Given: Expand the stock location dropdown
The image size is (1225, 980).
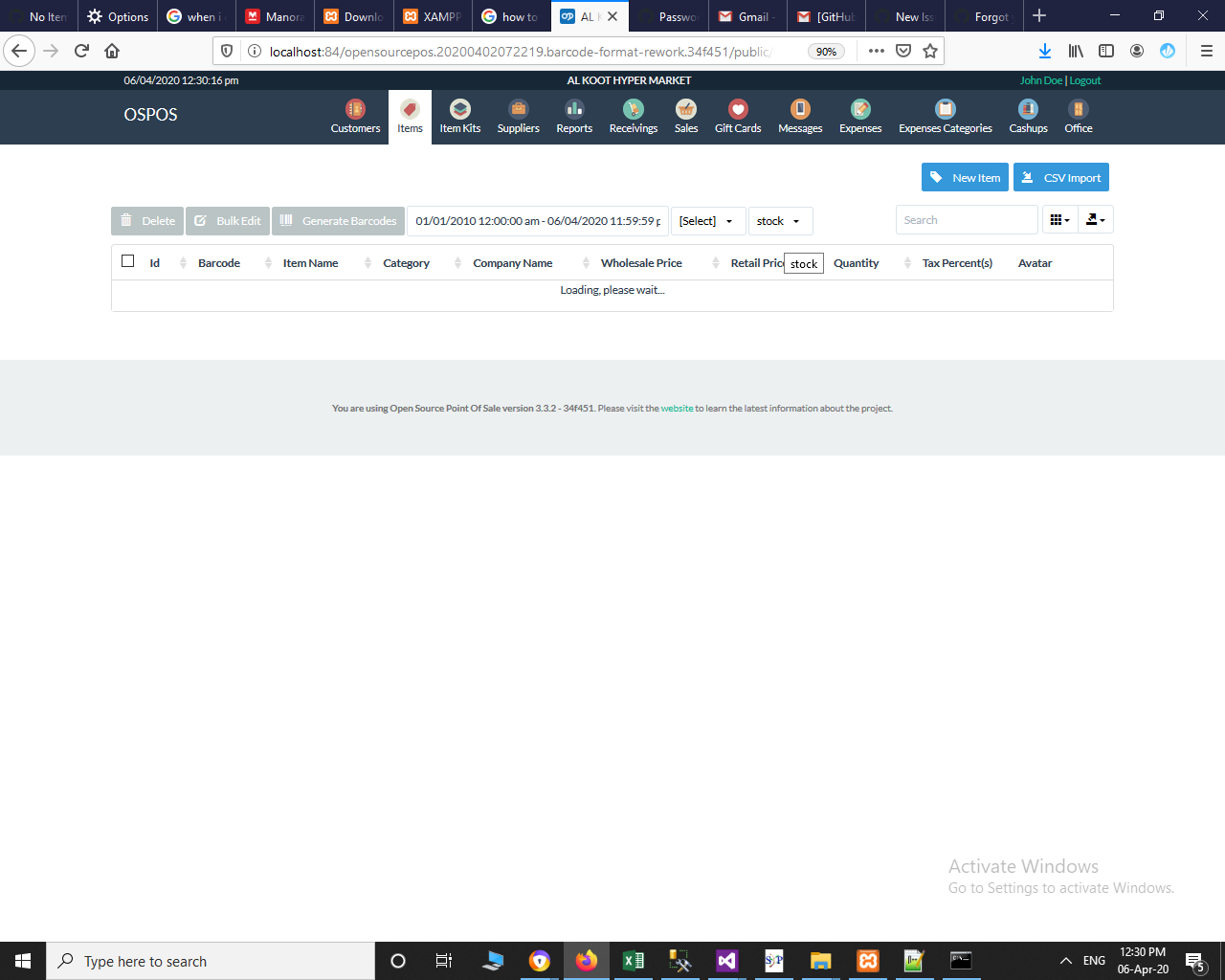Looking at the screenshot, I should coord(780,221).
